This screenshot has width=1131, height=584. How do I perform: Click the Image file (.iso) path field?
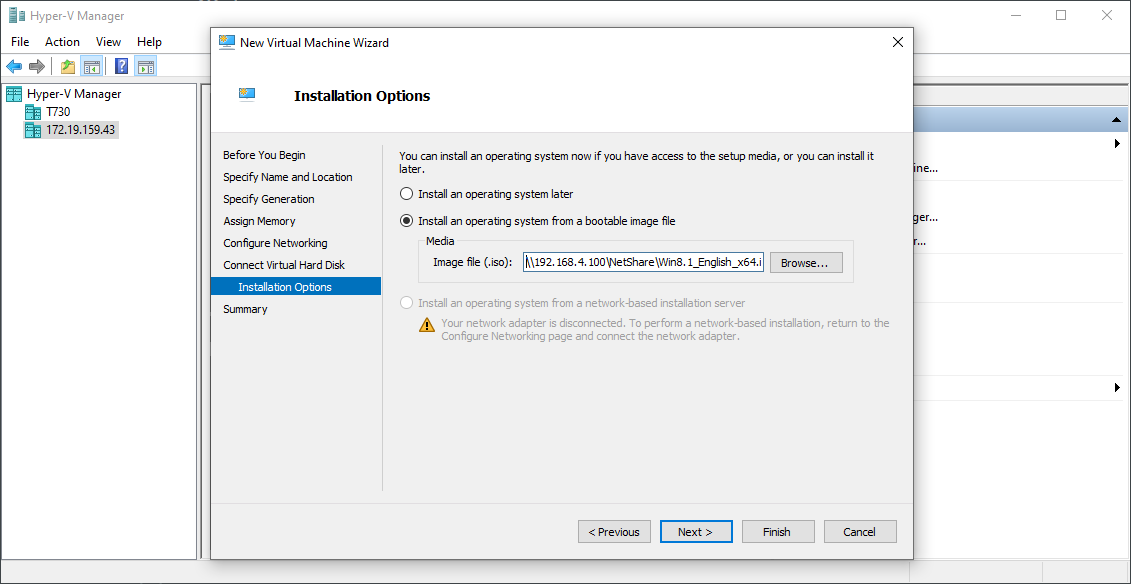pos(643,263)
